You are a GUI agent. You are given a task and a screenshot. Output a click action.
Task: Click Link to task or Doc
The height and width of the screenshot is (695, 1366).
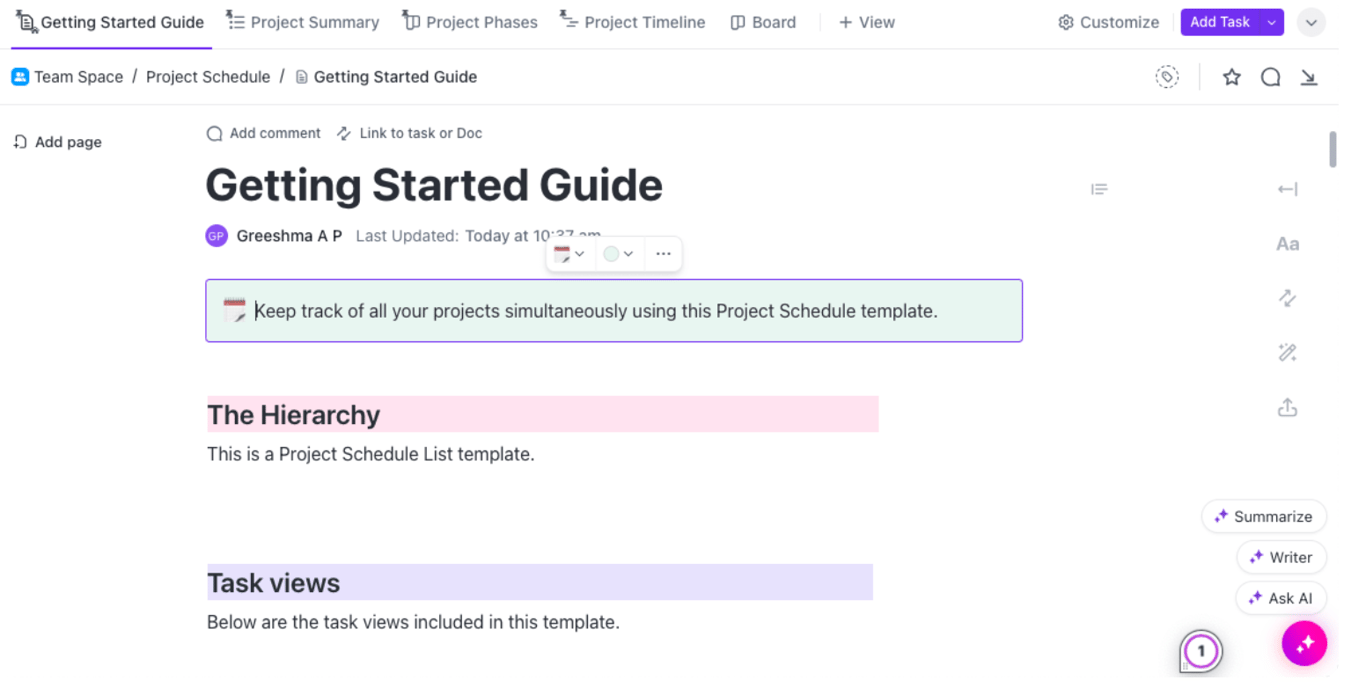410,133
